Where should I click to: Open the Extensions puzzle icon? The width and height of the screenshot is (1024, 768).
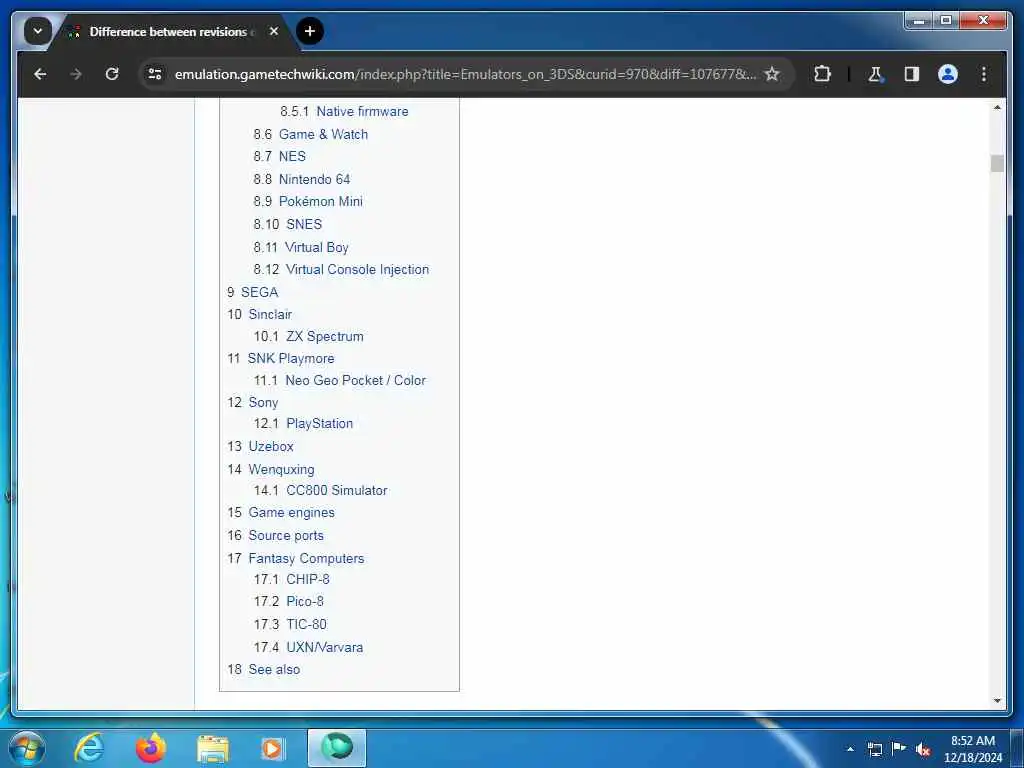coord(822,74)
